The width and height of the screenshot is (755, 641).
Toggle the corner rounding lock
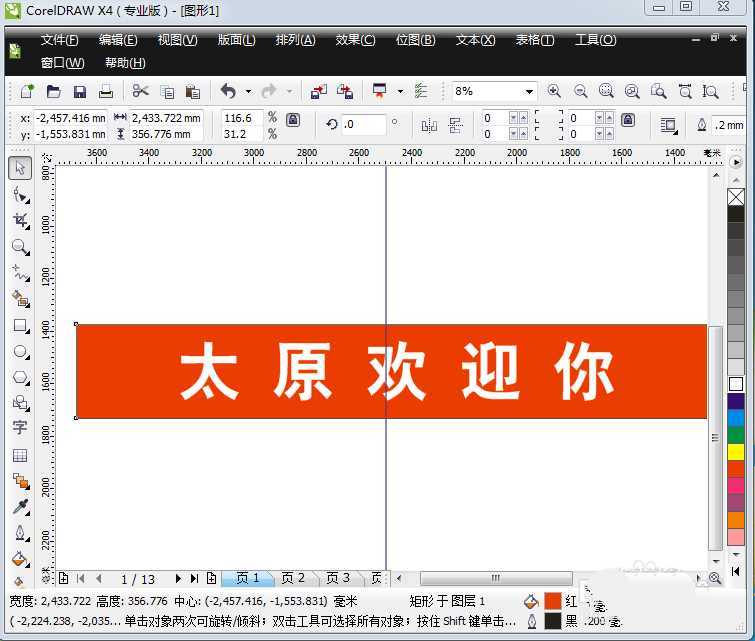coord(627,120)
